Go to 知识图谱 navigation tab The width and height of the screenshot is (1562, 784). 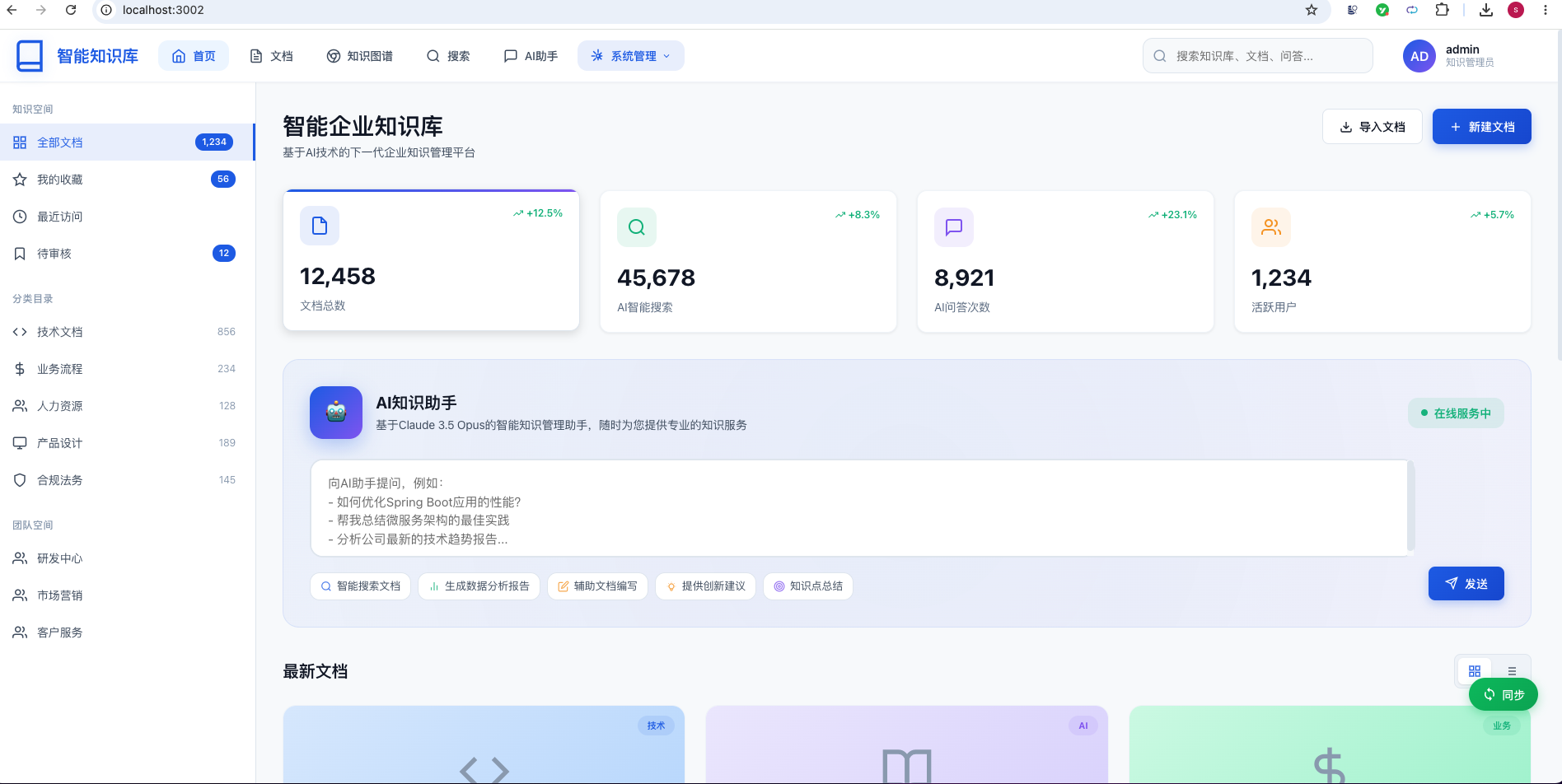pos(359,56)
